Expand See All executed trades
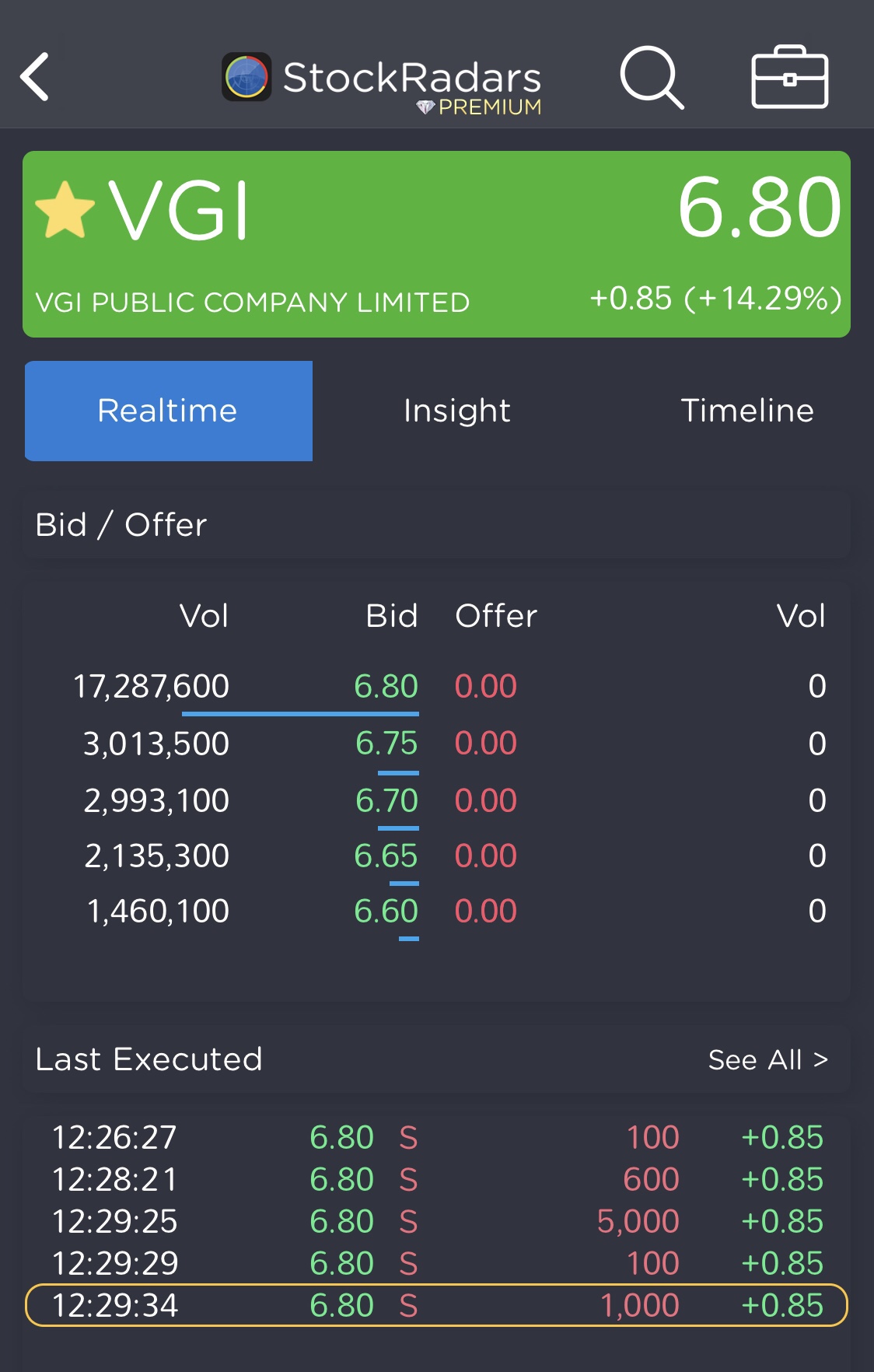Screen dimensions: 874x1372 point(767,1059)
